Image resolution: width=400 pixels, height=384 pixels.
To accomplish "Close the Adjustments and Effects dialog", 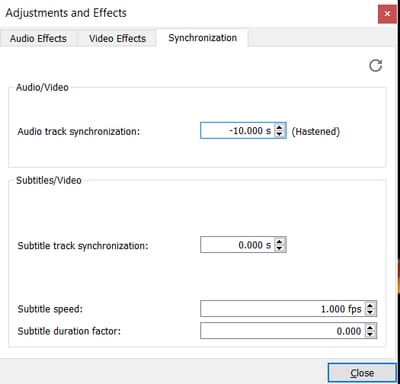I will tap(387, 14).
